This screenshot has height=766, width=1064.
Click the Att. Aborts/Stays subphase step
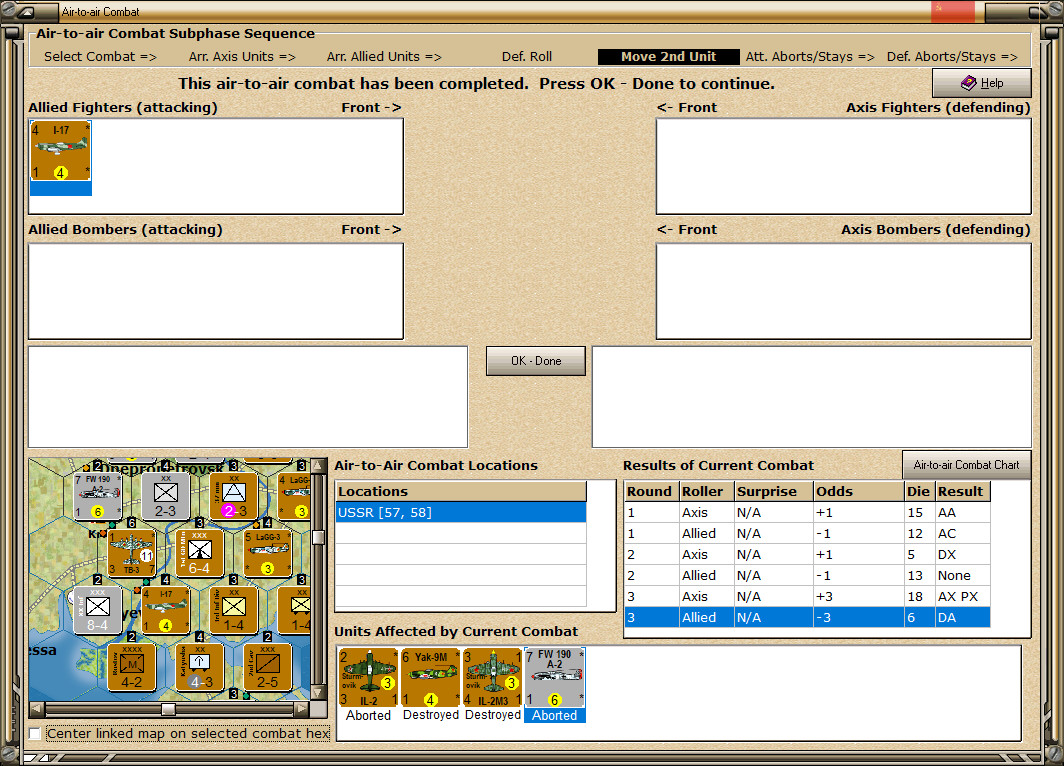pyautogui.click(x=810, y=57)
